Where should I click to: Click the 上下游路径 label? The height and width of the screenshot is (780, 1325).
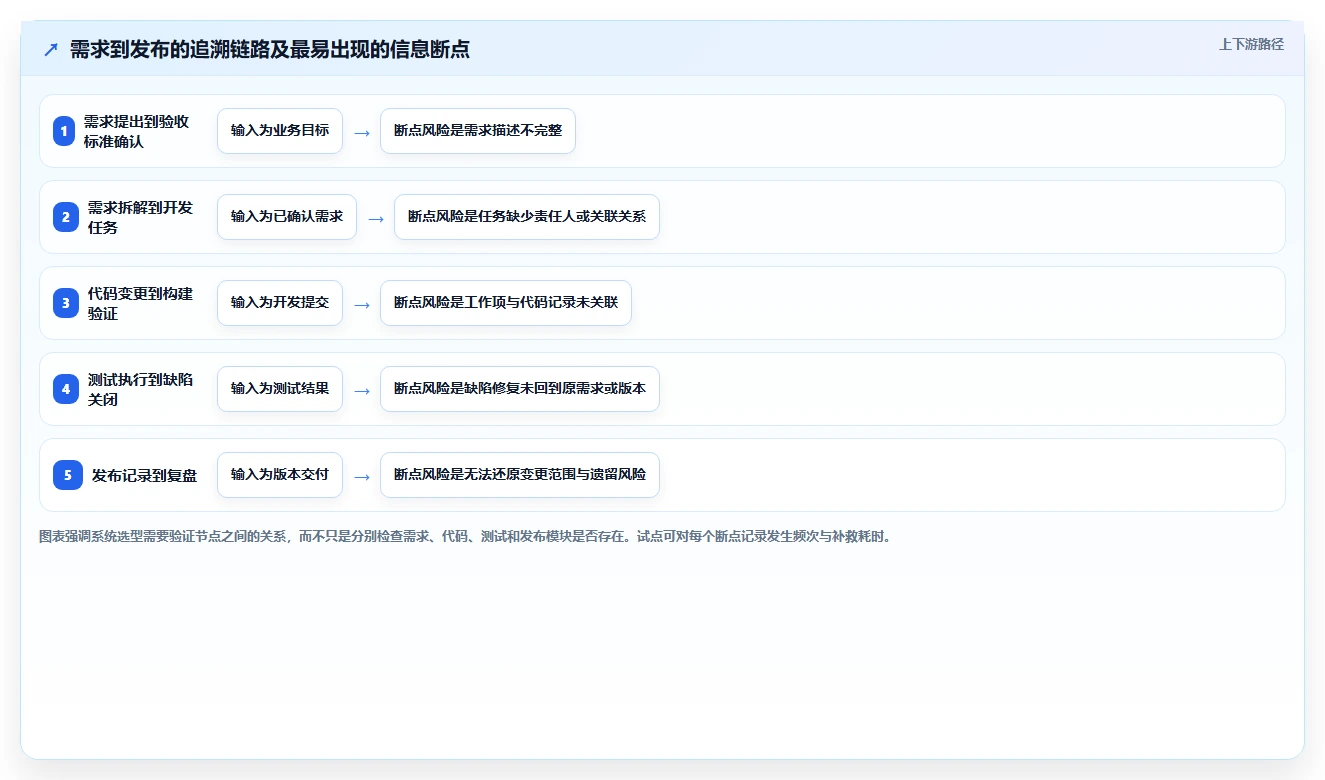1251,44
